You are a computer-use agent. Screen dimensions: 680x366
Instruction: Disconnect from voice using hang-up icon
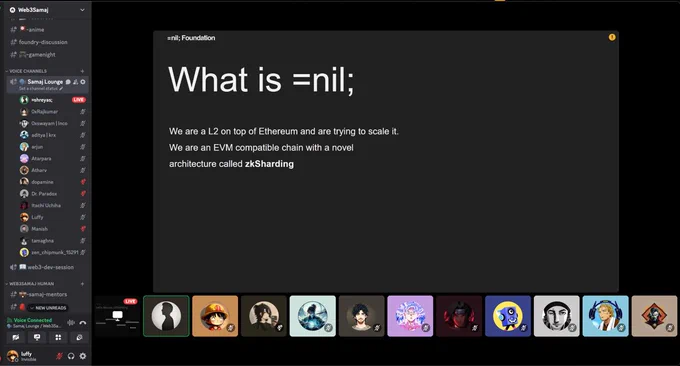coord(83,323)
